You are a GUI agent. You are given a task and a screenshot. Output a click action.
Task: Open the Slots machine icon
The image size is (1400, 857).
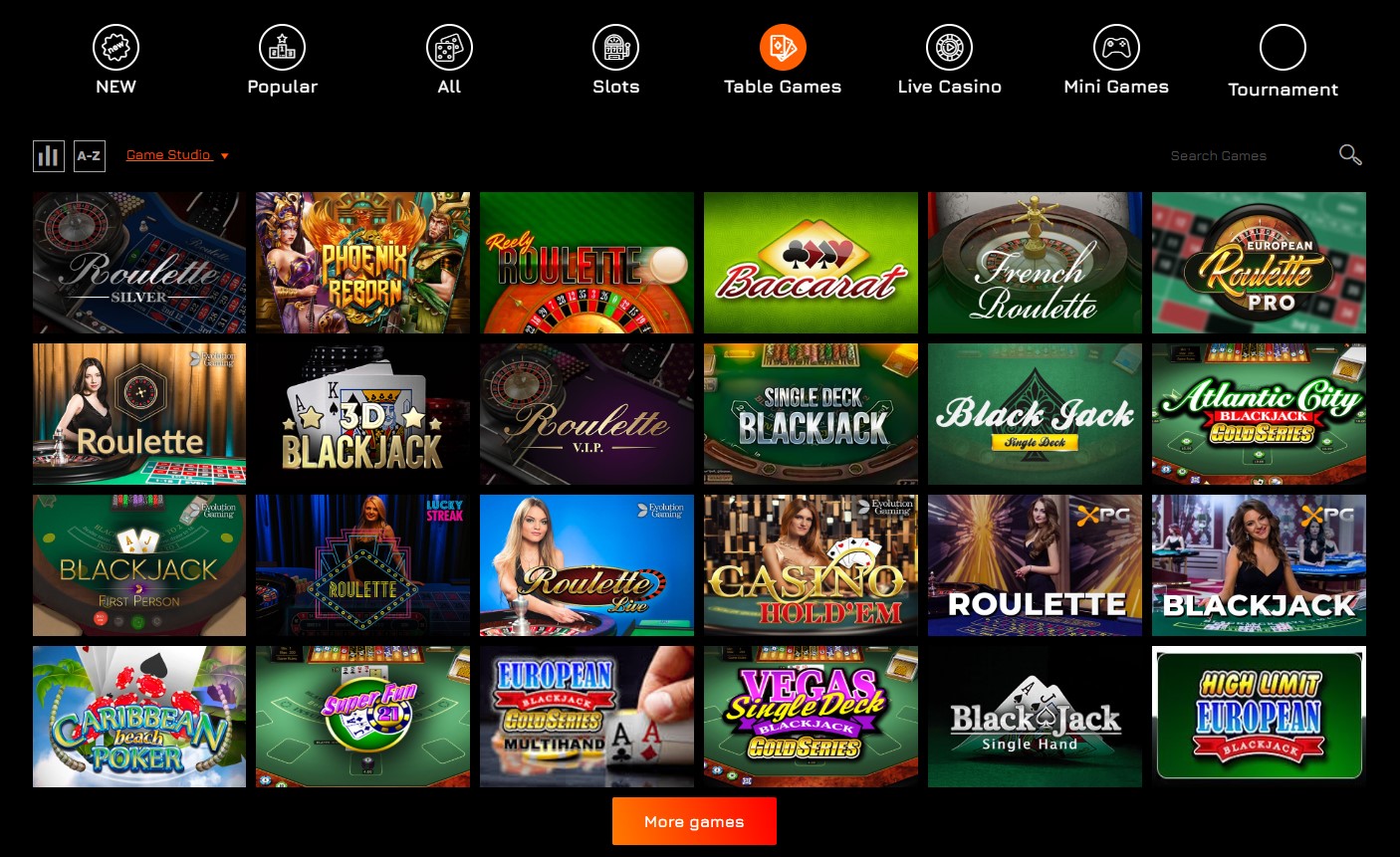[615, 47]
